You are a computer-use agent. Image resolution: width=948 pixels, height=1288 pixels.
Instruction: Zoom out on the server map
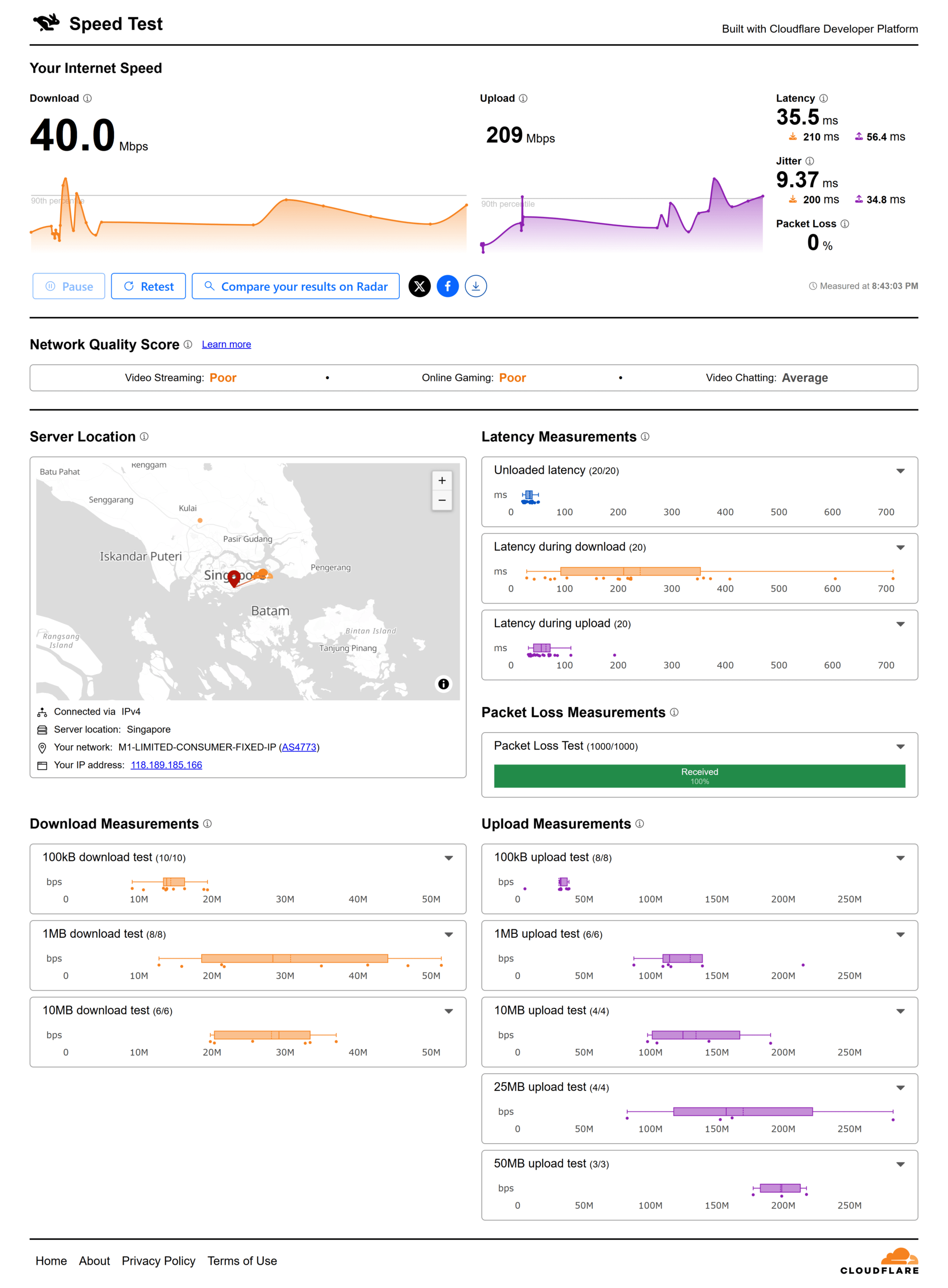[x=442, y=501]
